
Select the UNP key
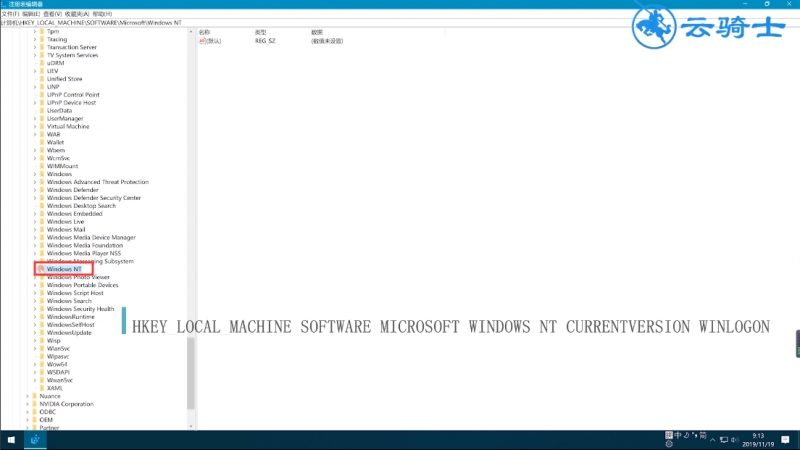point(53,87)
